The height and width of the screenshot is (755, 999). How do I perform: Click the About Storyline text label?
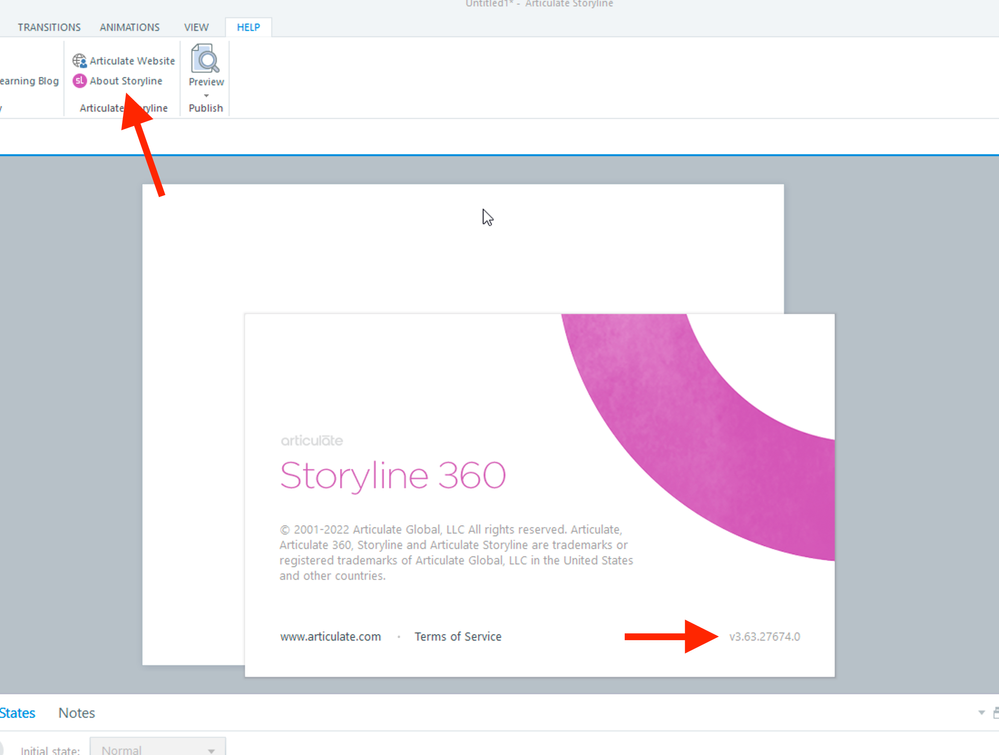click(x=126, y=81)
